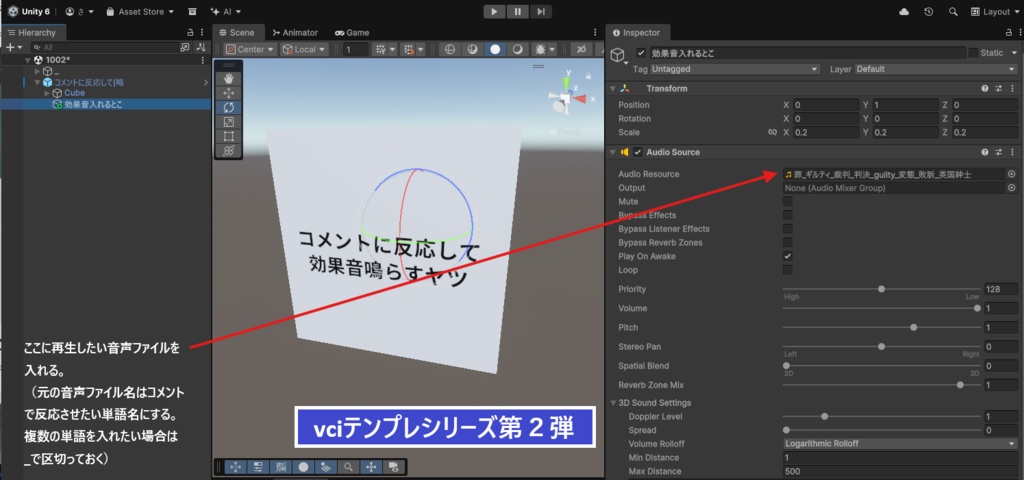The height and width of the screenshot is (480, 1024).
Task: Open the Layout dropdown
Action: (x=995, y=12)
